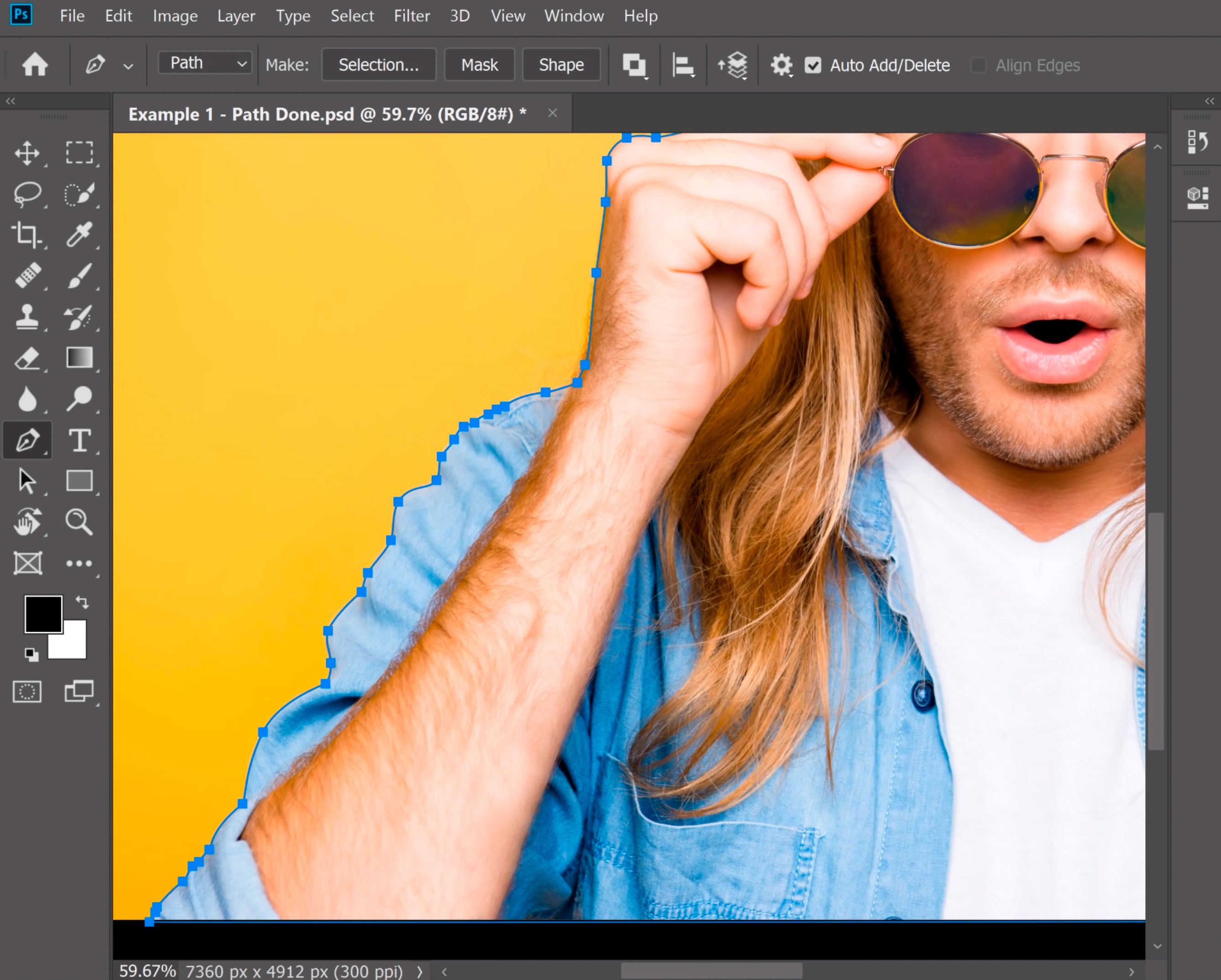Toggle Auto Add/Delete checkbox
Viewport: 1221px width, 980px height.
point(814,64)
